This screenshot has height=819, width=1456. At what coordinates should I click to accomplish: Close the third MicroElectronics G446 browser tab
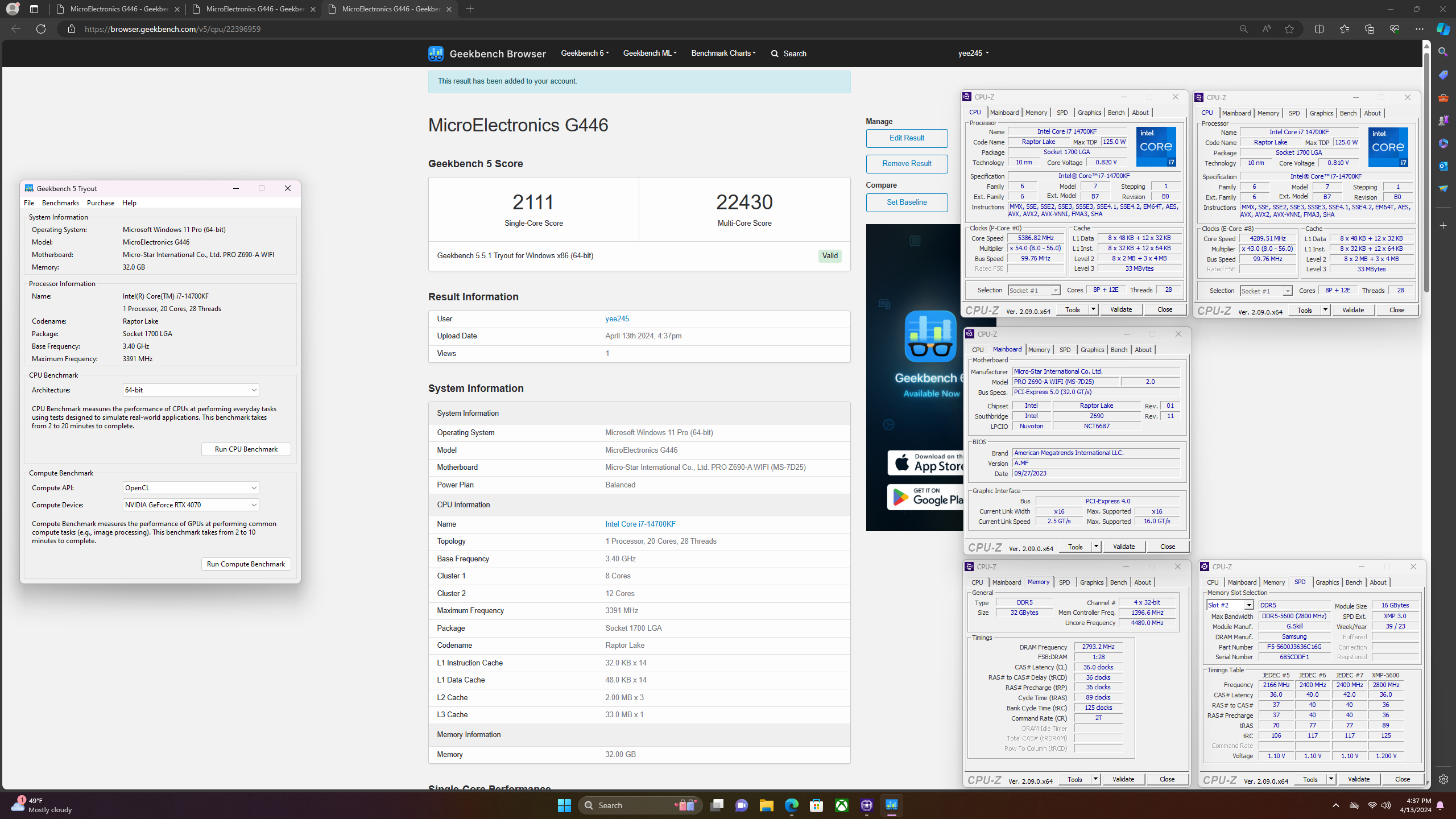[x=449, y=9]
